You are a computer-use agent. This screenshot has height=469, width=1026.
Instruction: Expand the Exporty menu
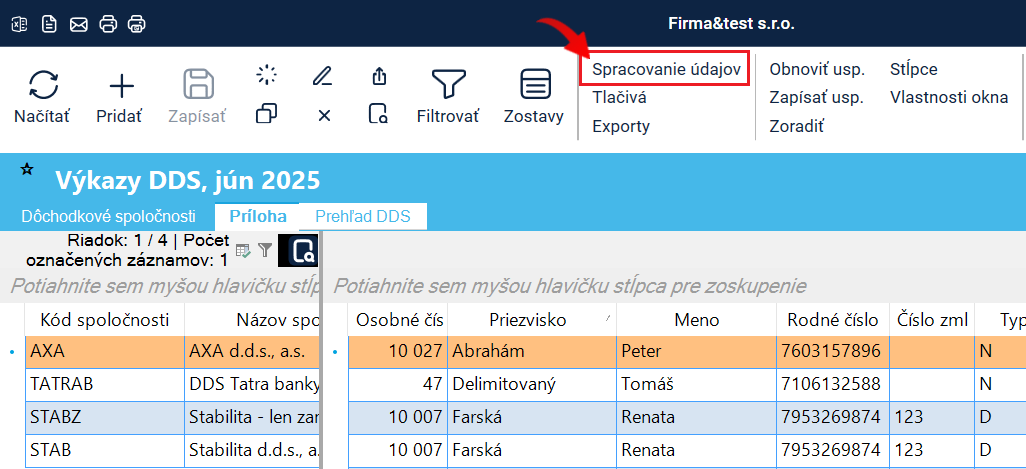620,126
